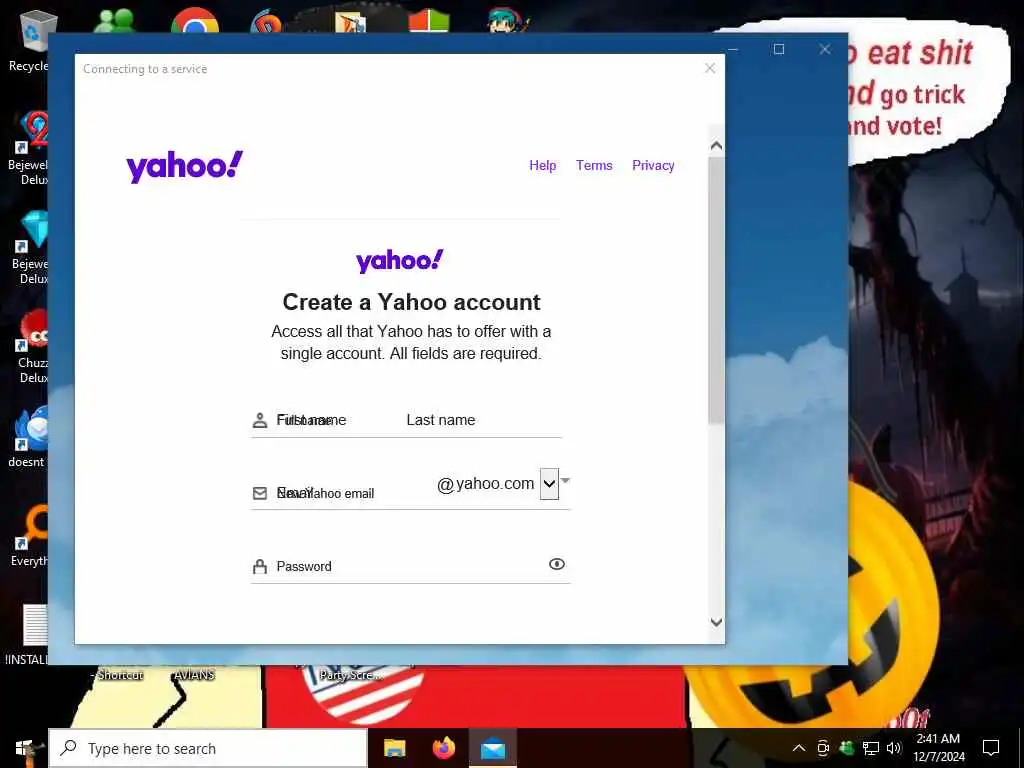Click the green tray icon beside network
The width and height of the screenshot is (1024, 768).
coord(847,748)
